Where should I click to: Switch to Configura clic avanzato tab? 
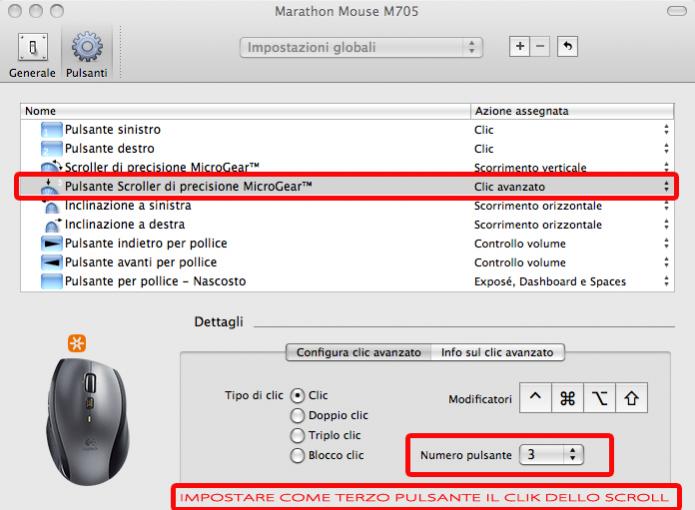pos(359,353)
